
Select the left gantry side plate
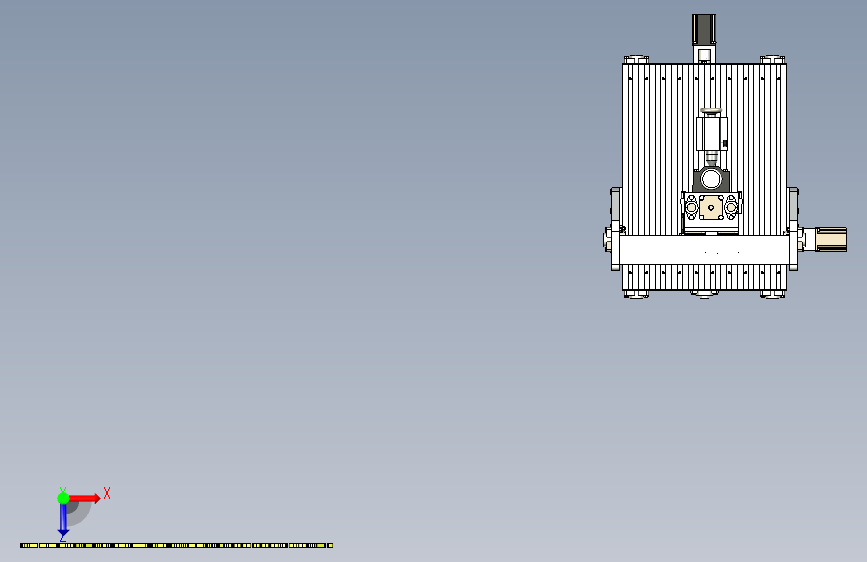615,228
